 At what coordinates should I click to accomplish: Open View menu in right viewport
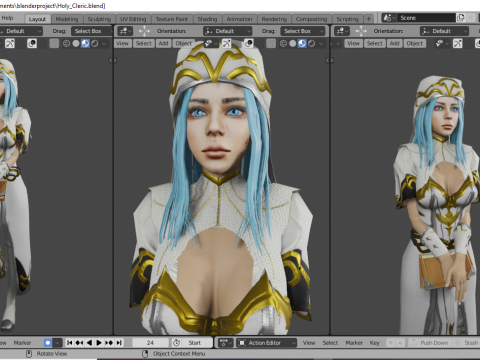pos(353,43)
